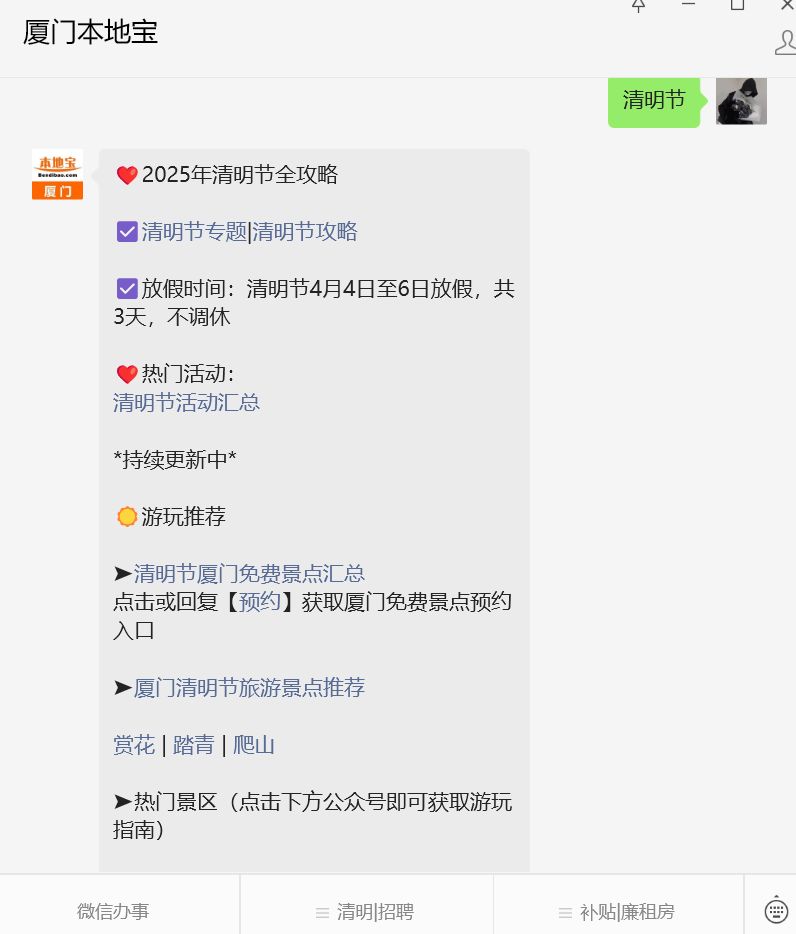
Task: Open the 清明节活动汇总 link
Action: click(186, 403)
